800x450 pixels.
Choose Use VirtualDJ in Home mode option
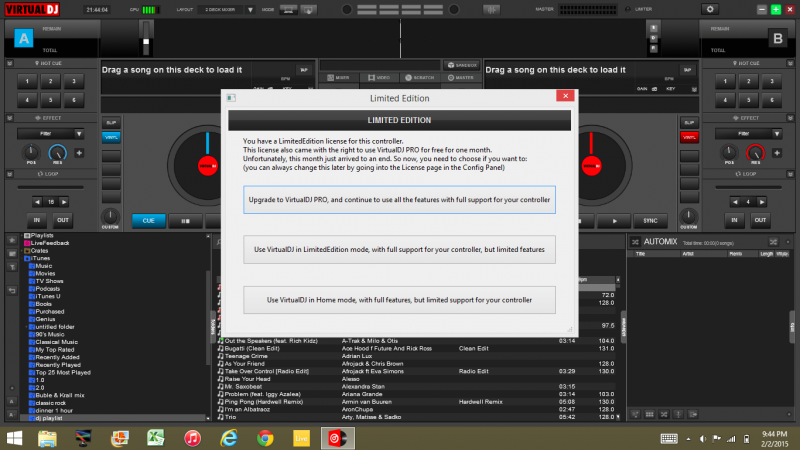coord(399,300)
